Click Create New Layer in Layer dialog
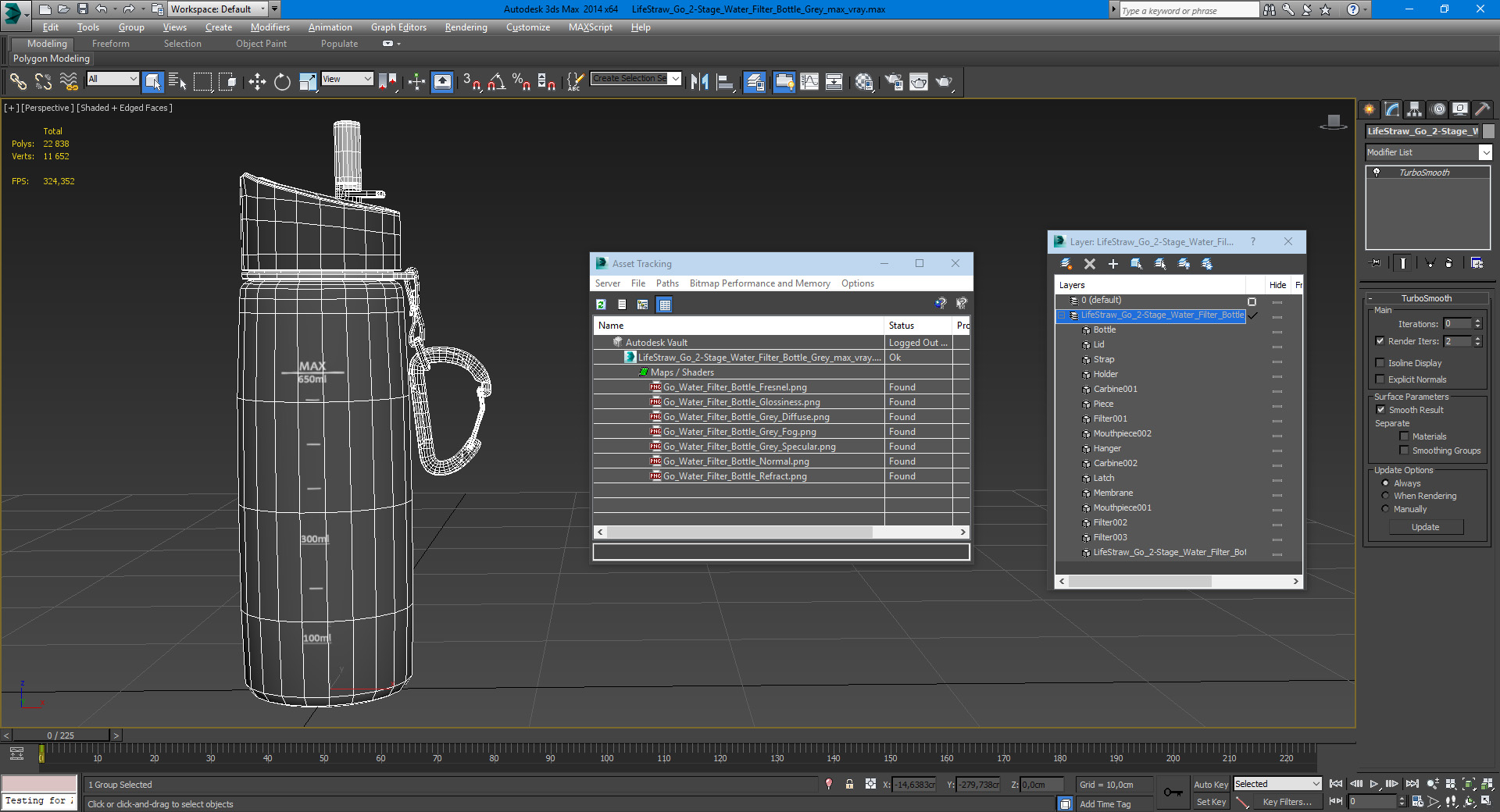 [x=1066, y=264]
